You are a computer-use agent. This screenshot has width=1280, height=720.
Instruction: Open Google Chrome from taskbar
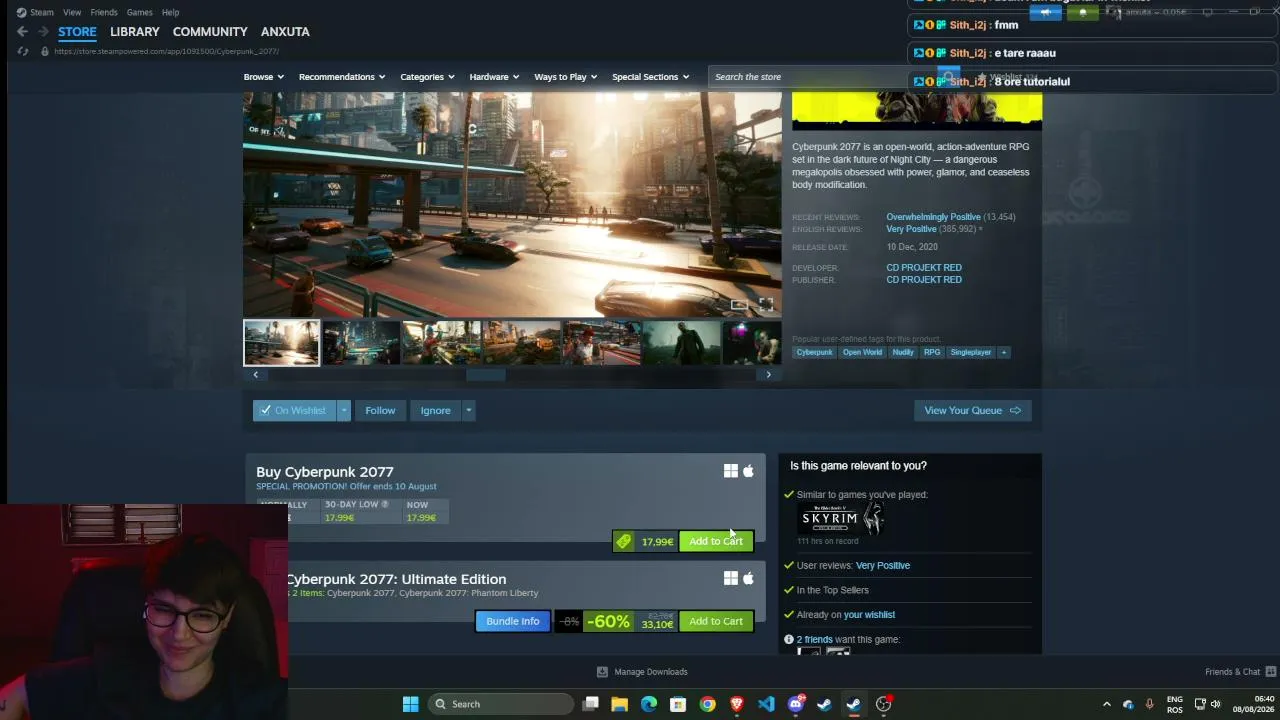point(708,704)
